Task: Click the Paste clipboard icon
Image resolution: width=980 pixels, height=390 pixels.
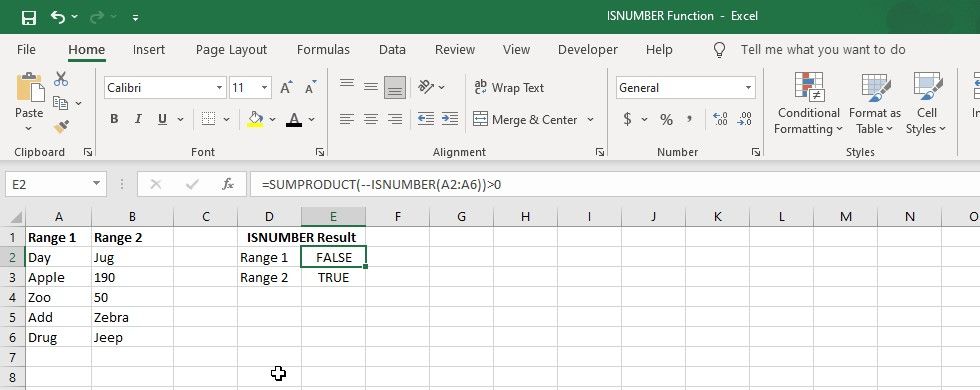Action: (x=29, y=88)
